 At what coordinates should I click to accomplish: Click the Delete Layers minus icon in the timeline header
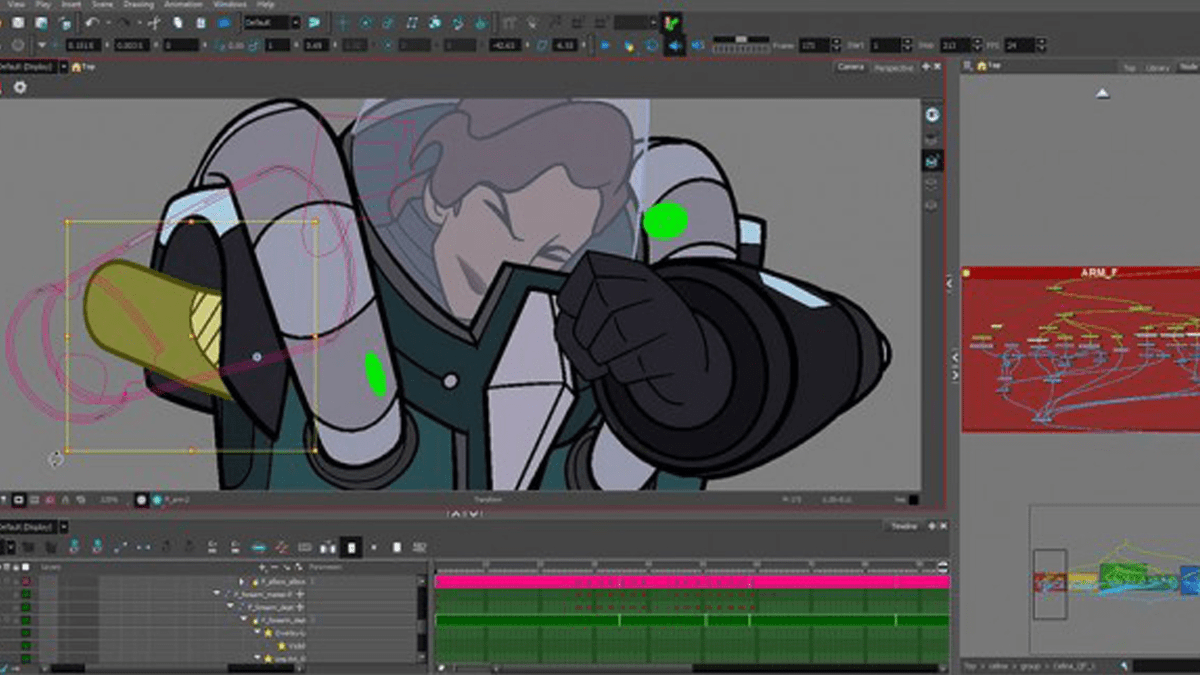click(273, 567)
